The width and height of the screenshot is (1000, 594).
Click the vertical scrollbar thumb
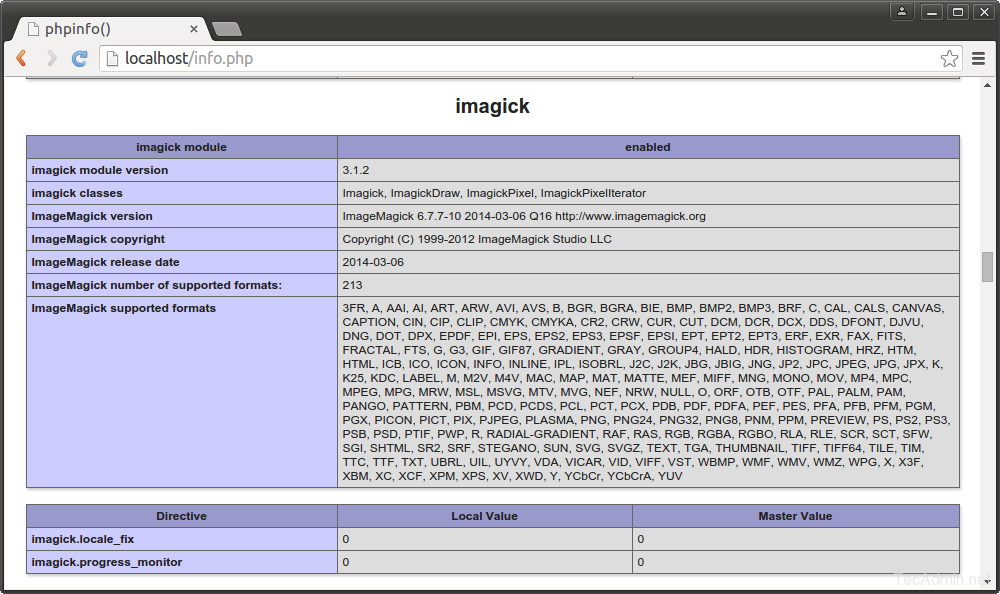[987, 267]
